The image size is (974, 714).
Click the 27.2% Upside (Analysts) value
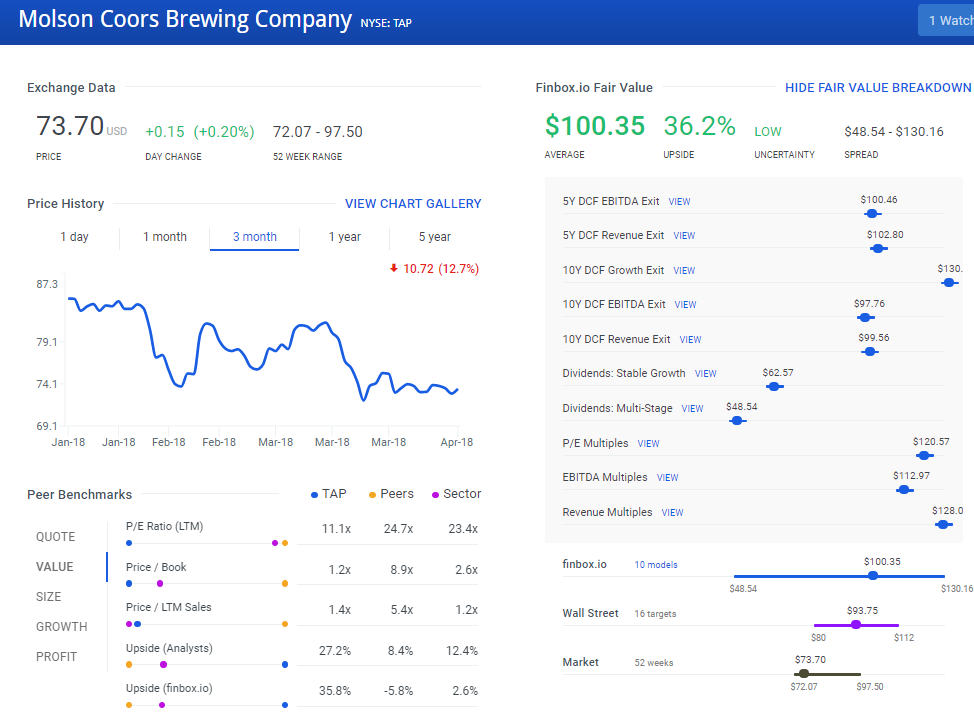point(335,651)
